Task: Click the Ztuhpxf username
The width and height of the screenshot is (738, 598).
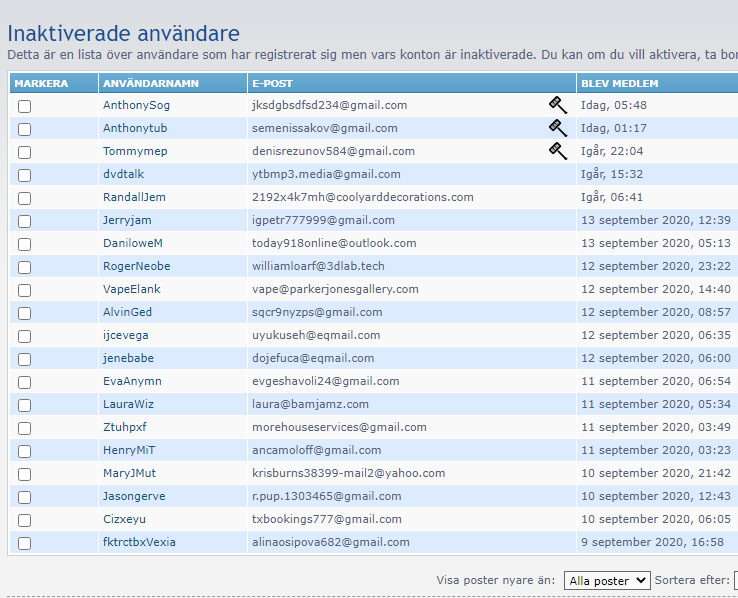Action: [125, 427]
